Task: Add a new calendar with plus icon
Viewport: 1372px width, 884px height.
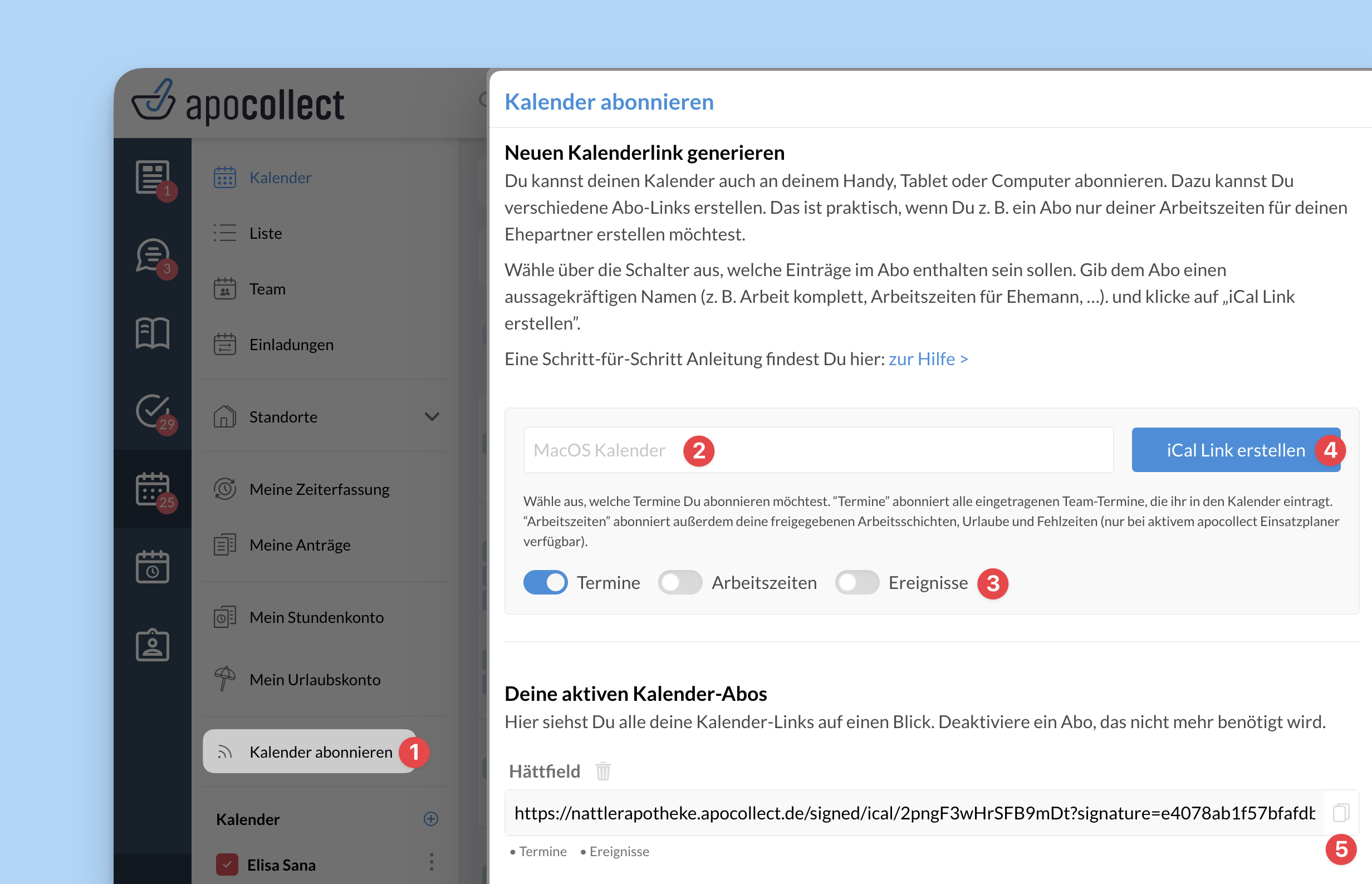Action: (430, 818)
